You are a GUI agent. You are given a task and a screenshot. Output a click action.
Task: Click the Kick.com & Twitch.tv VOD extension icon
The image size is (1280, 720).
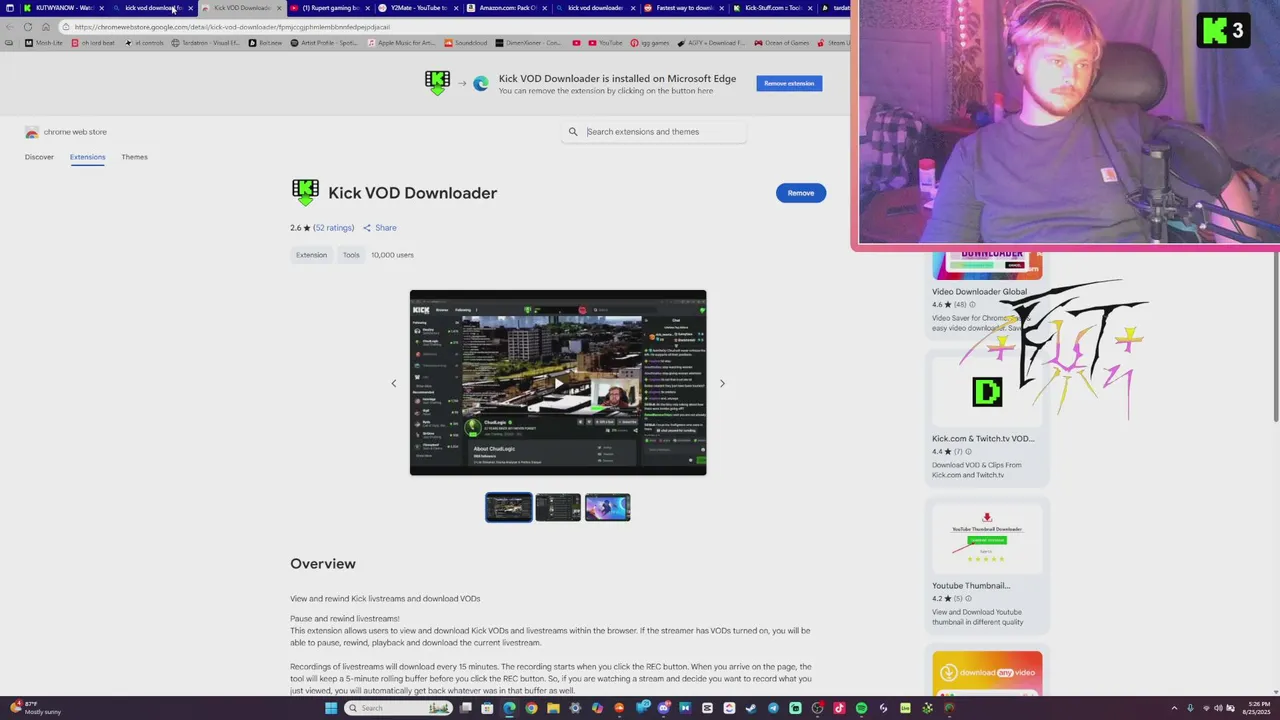point(987,392)
